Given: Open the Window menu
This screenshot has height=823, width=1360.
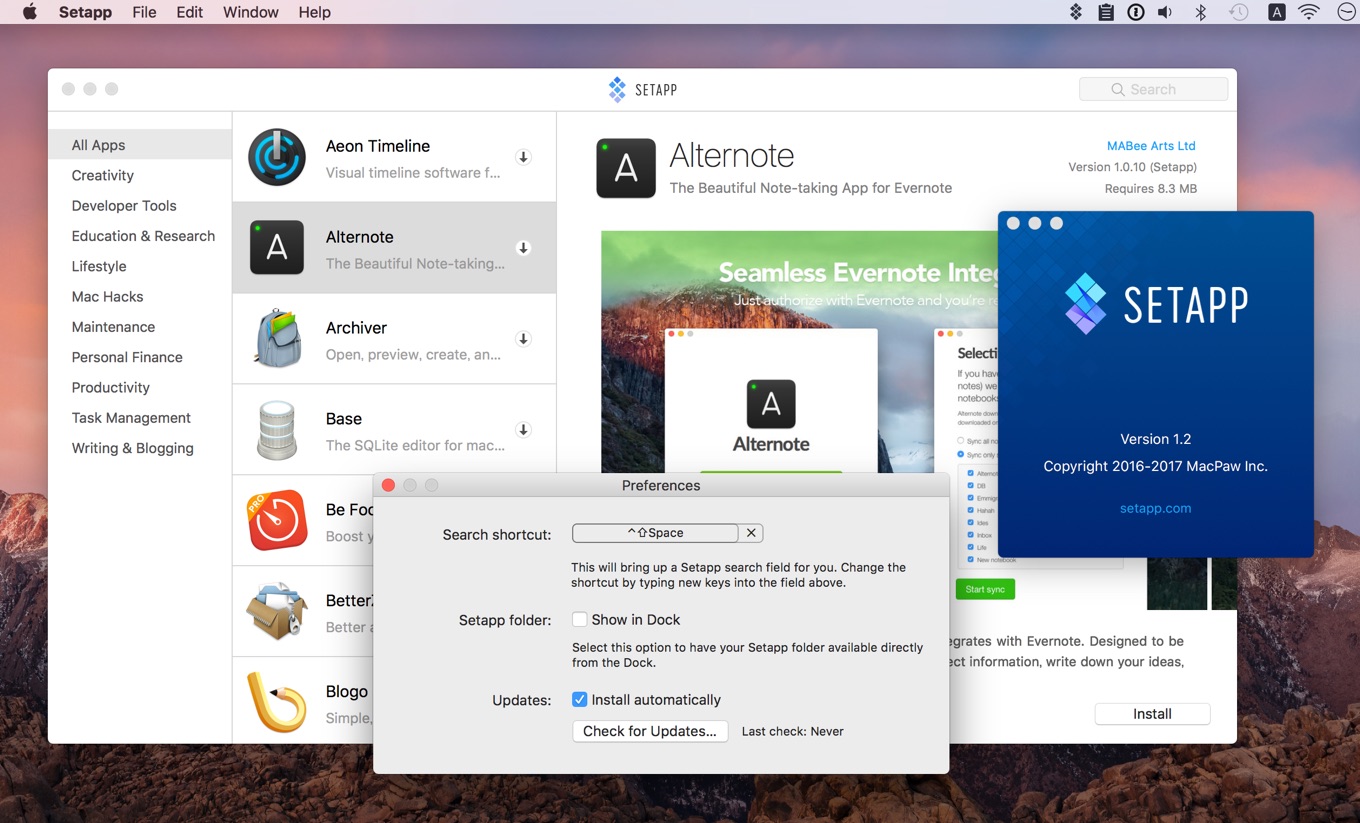Looking at the screenshot, I should coord(250,12).
